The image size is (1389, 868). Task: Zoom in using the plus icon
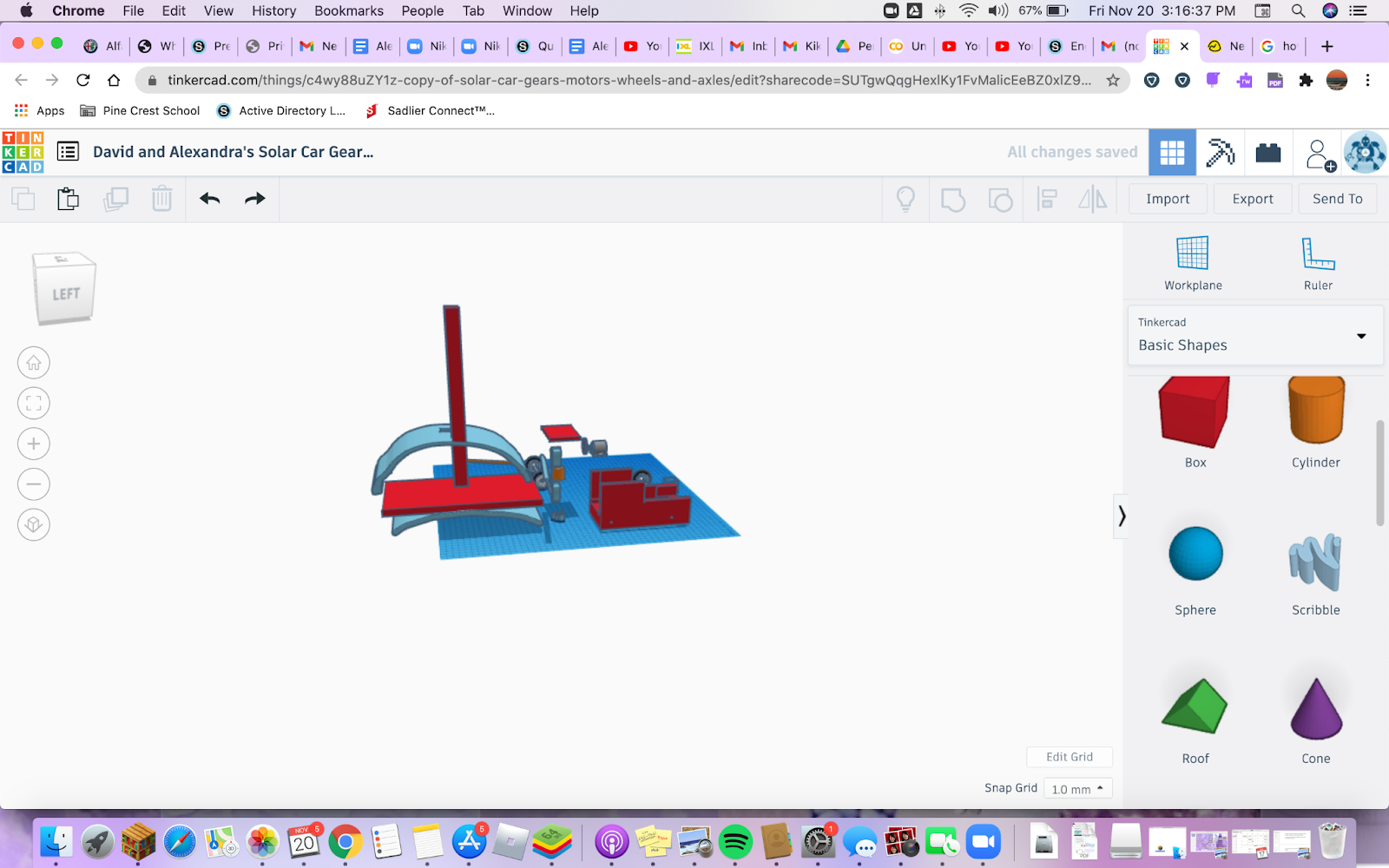(x=34, y=444)
